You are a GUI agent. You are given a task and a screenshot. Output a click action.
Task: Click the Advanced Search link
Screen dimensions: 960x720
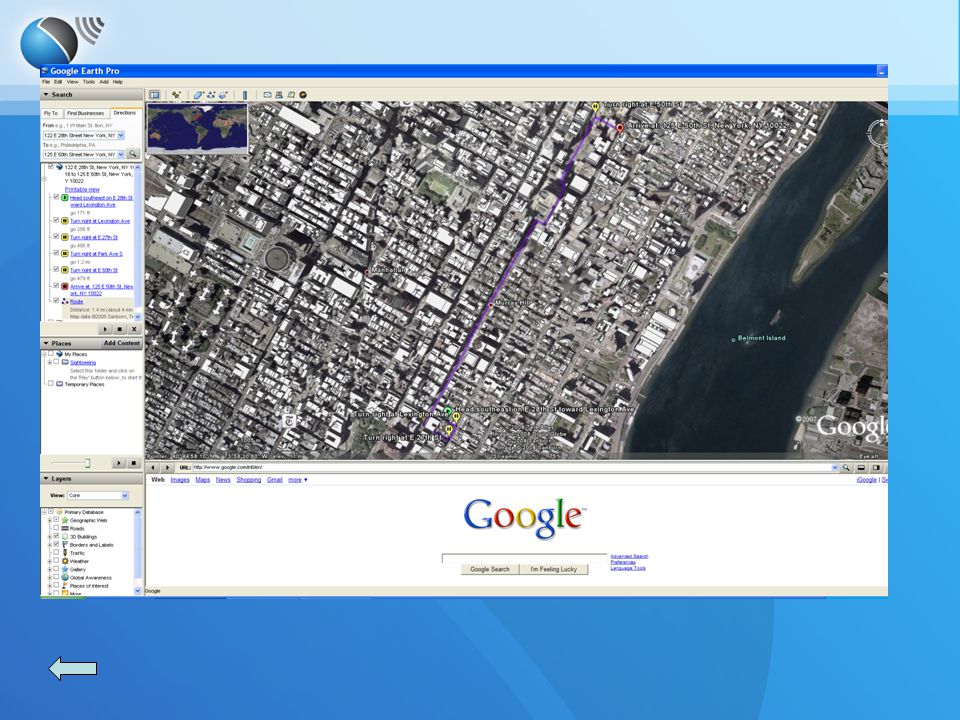pyautogui.click(x=629, y=557)
